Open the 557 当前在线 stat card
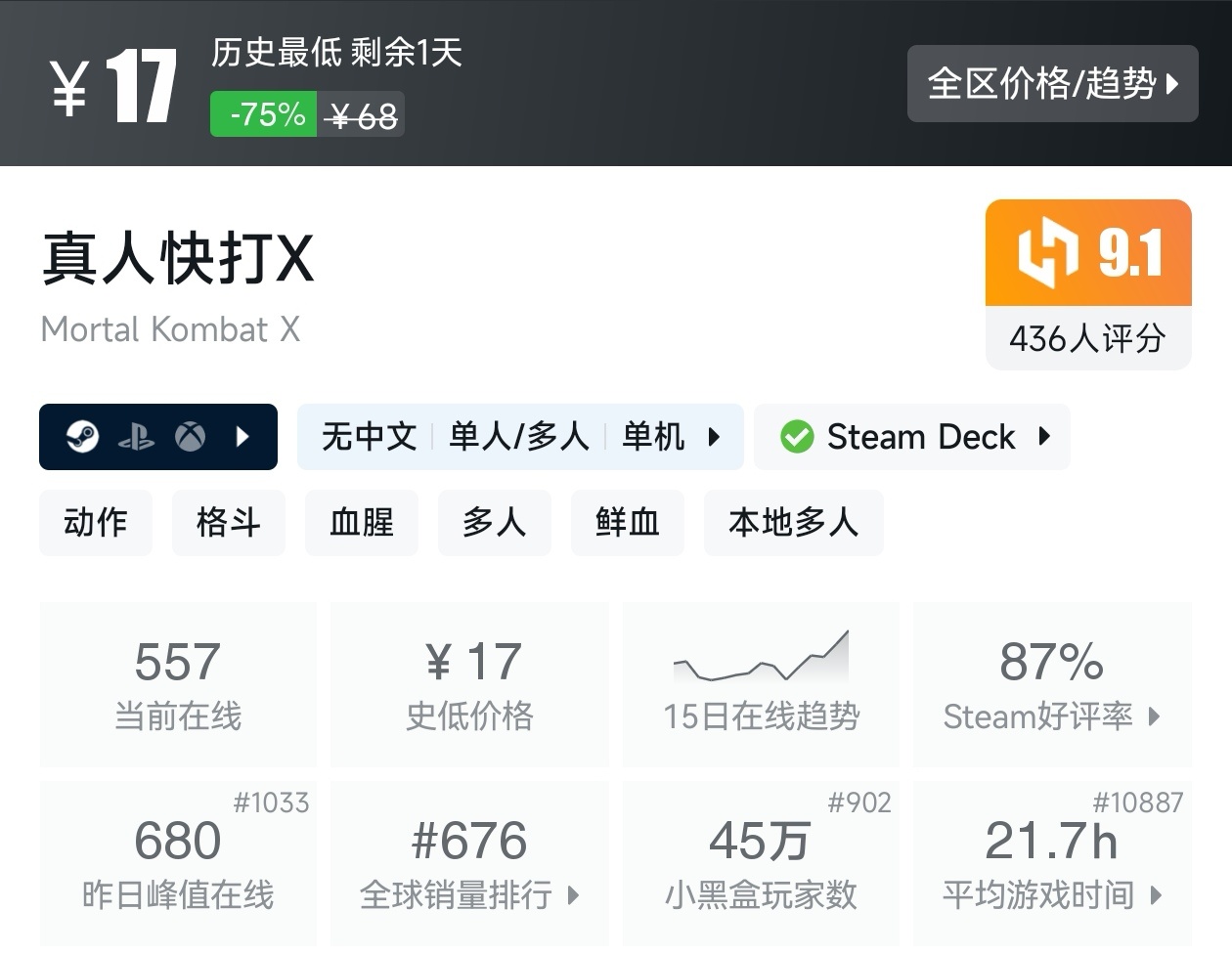 [178, 684]
